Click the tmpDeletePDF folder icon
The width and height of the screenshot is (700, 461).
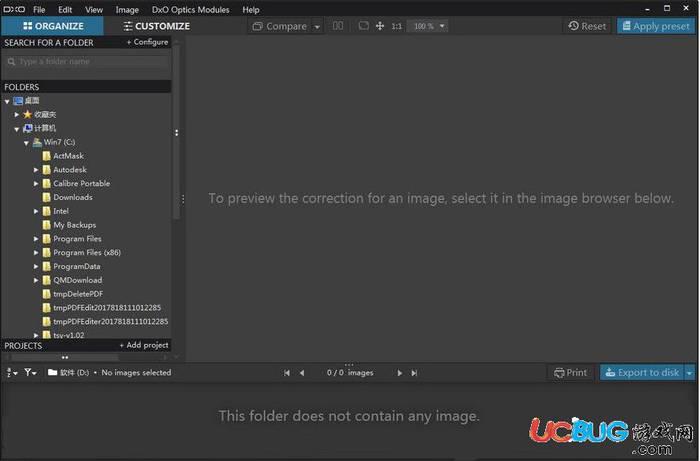(x=46, y=294)
